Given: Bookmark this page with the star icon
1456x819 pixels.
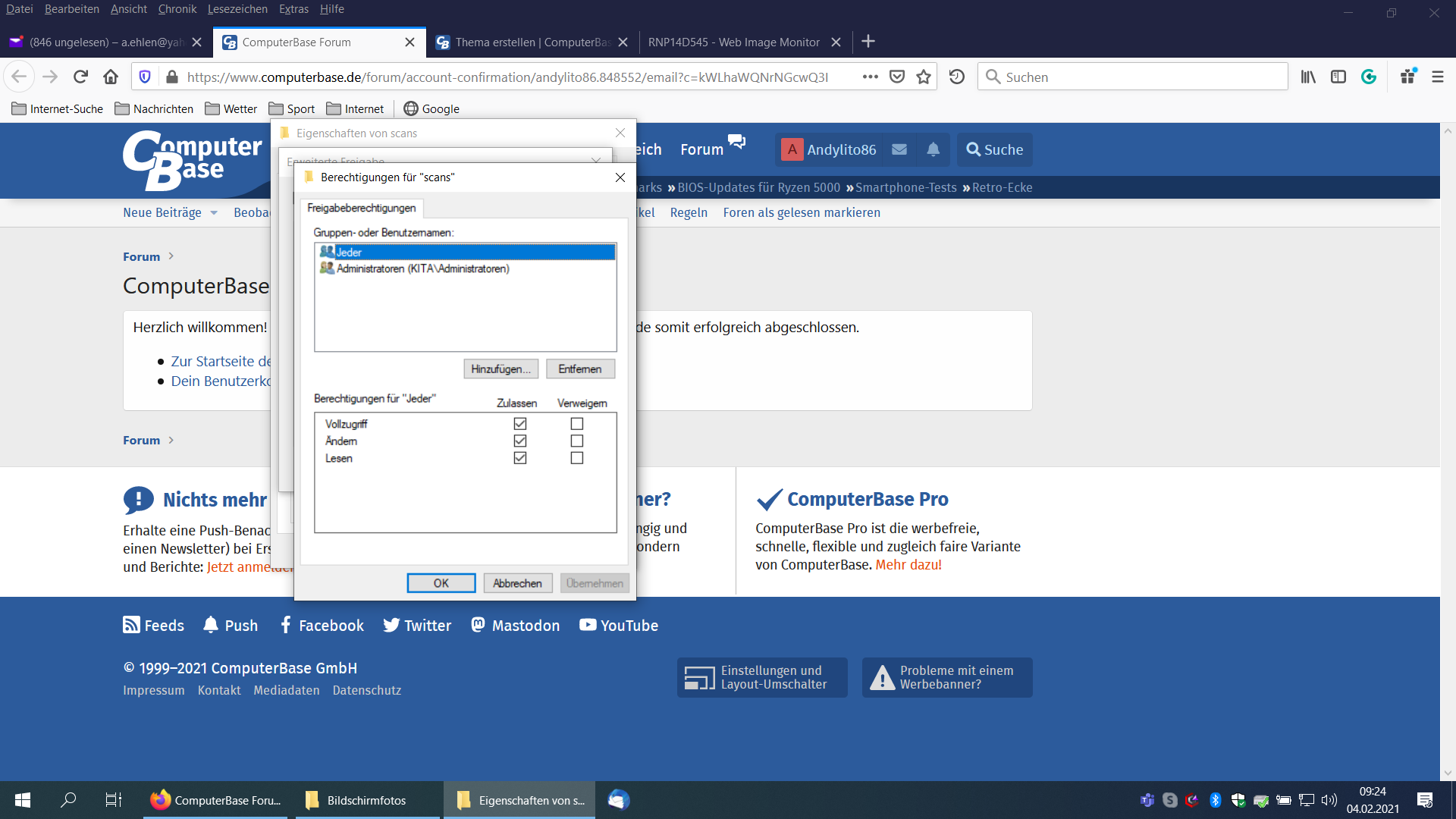Looking at the screenshot, I should 923,77.
